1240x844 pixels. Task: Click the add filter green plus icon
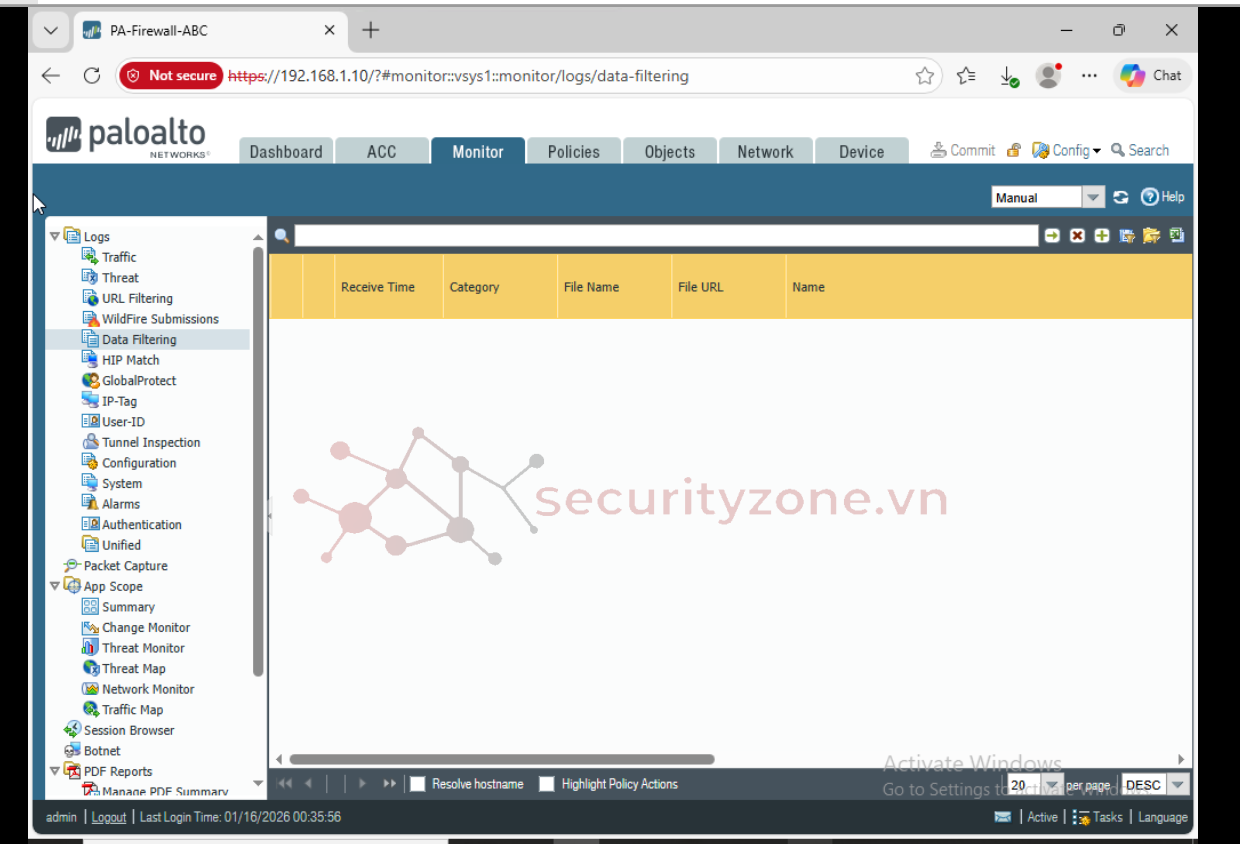(1102, 236)
